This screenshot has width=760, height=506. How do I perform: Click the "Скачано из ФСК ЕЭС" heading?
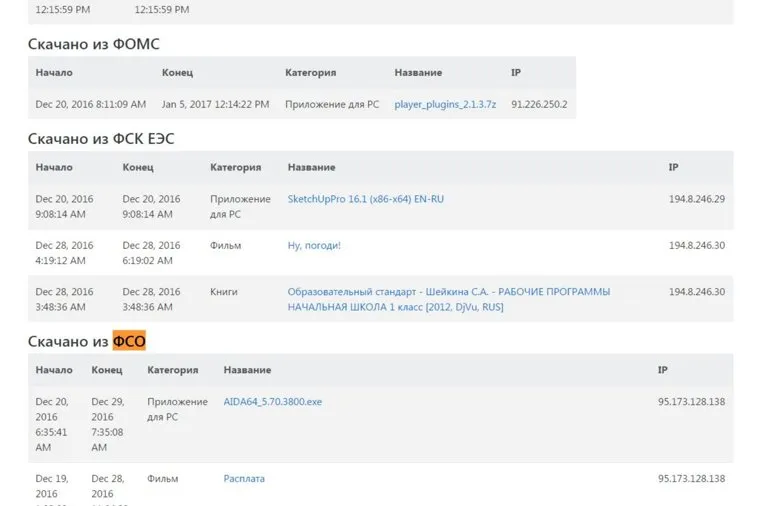pyautogui.click(x=101, y=139)
